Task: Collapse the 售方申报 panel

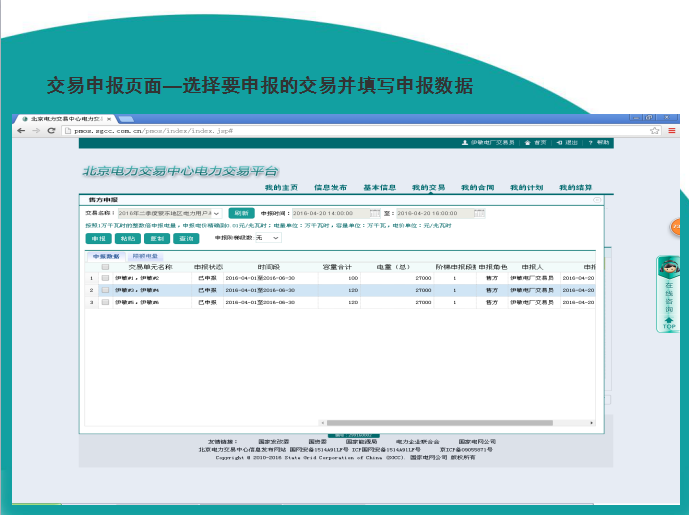Action: (597, 200)
